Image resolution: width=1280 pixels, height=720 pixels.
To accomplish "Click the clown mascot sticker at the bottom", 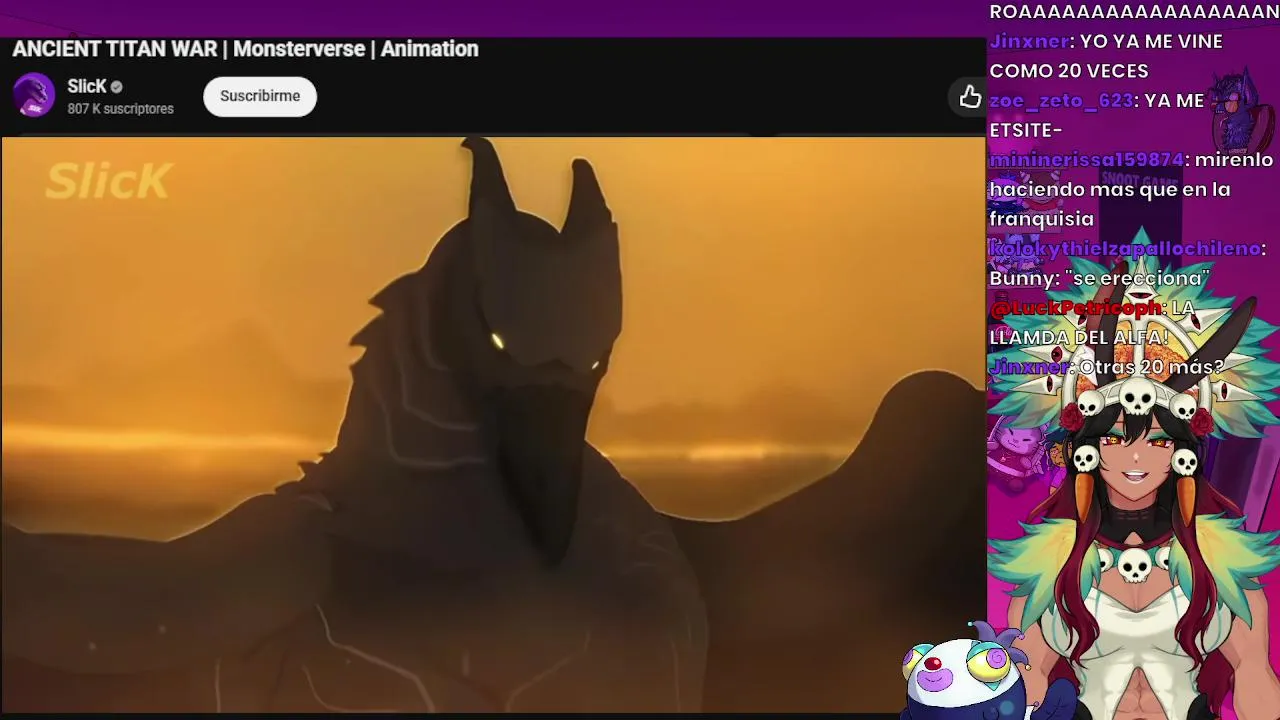I will [x=965, y=672].
